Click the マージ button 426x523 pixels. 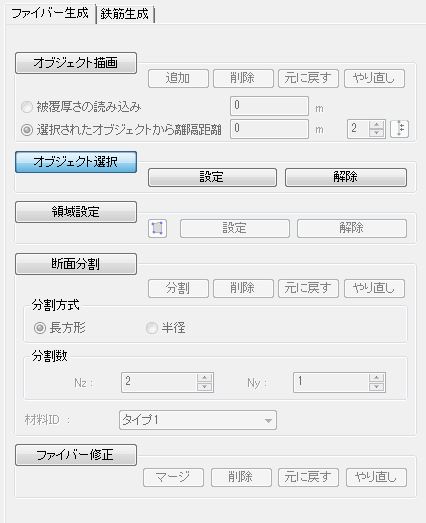coord(173,477)
